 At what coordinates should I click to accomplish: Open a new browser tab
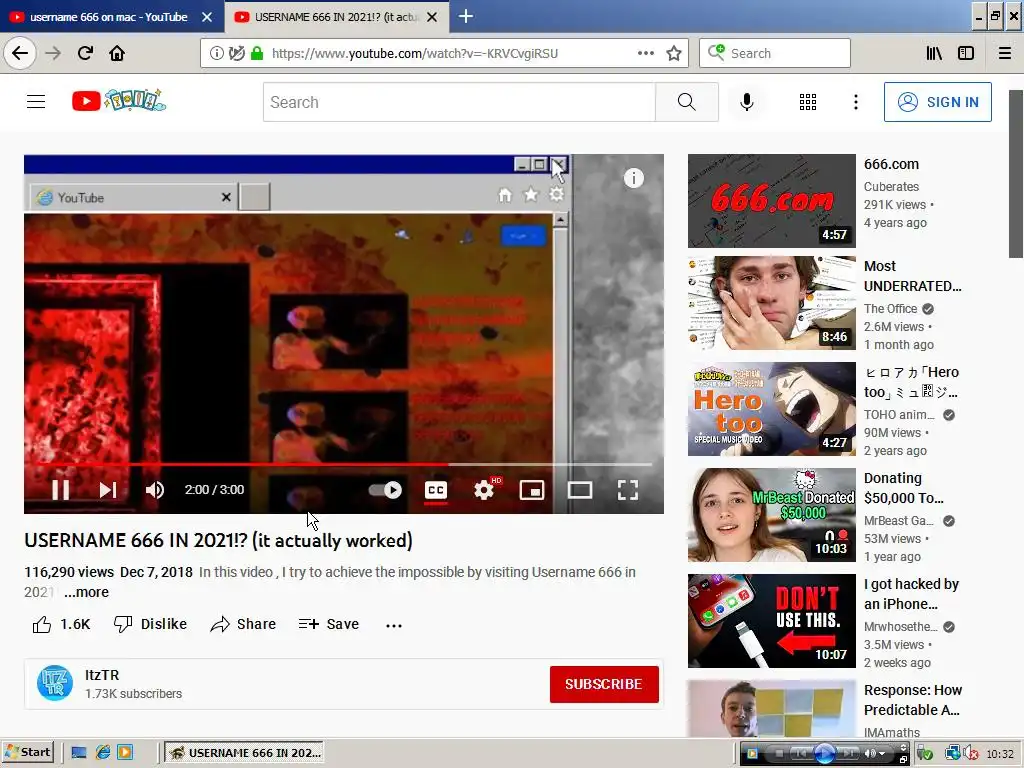point(466,16)
